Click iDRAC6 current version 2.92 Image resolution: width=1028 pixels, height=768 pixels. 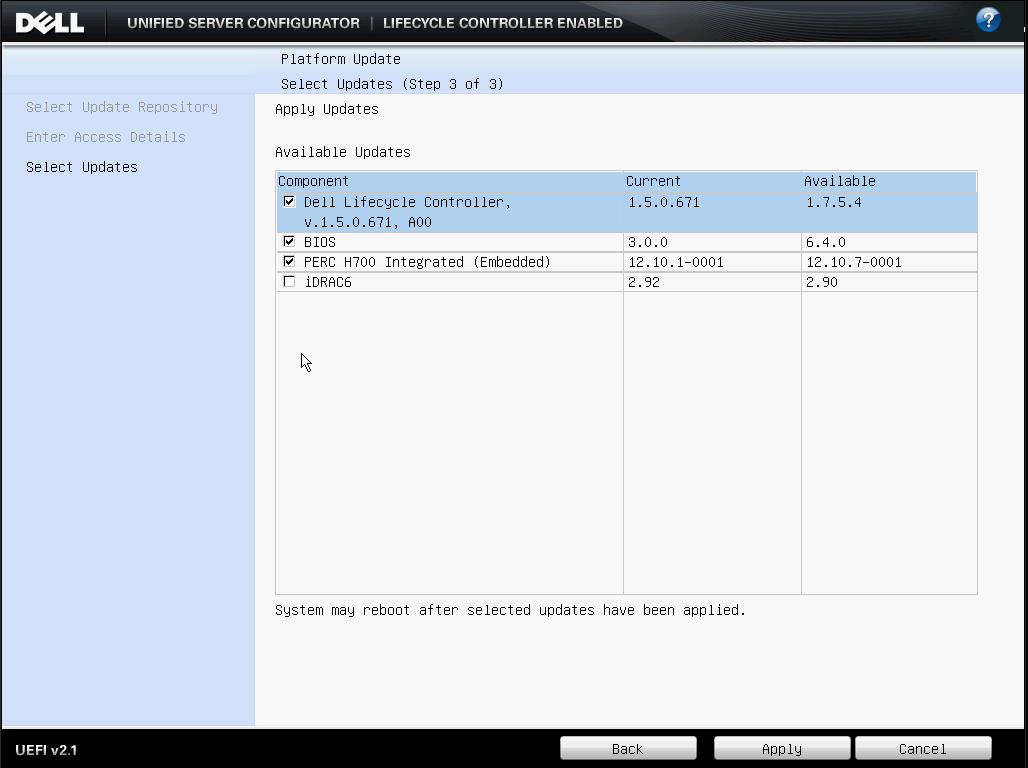pyautogui.click(x=644, y=282)
